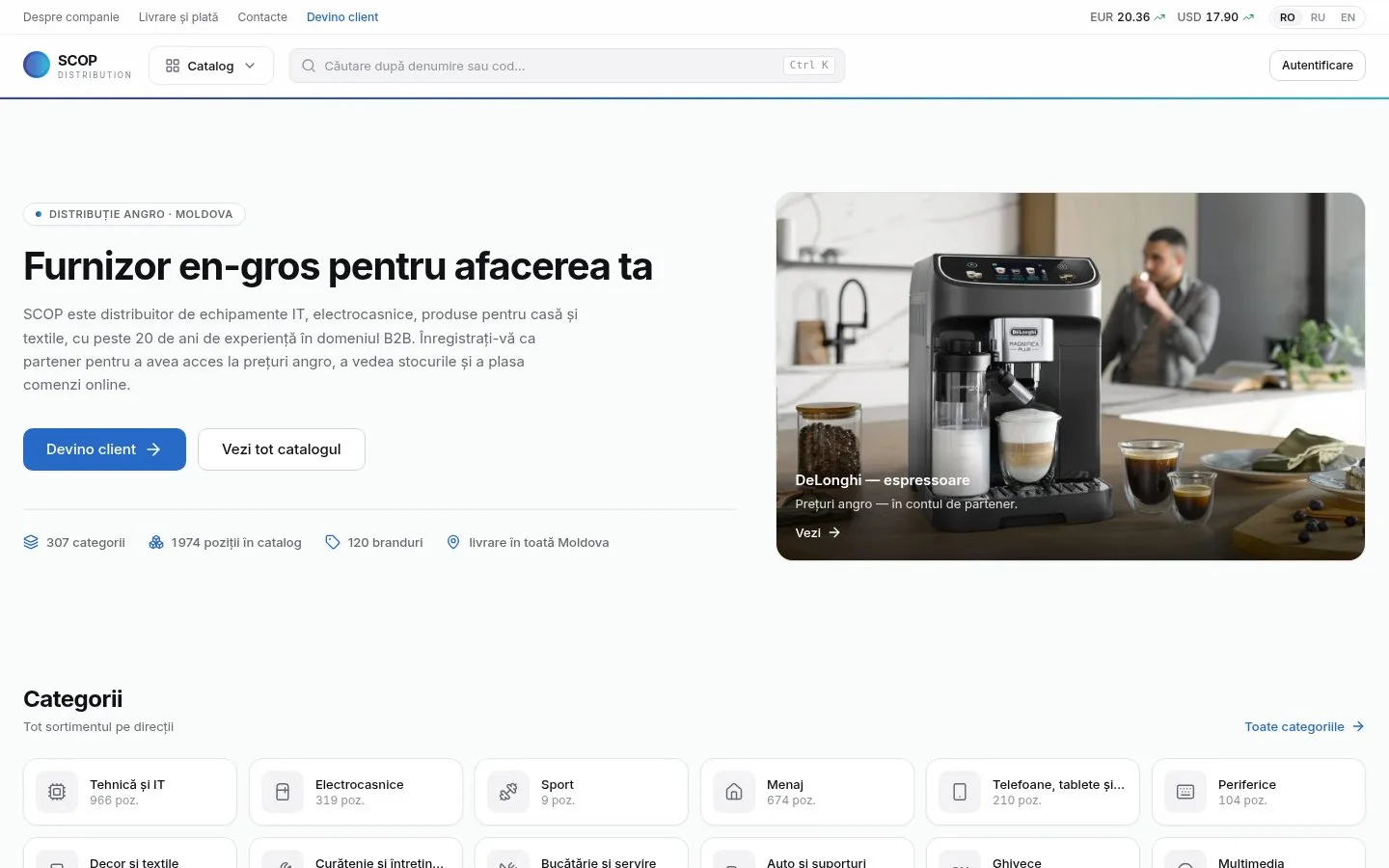This screenshot has width=1389, height=868.
Task: Click the search magnifier icon
Action: [x=309, y=66]
